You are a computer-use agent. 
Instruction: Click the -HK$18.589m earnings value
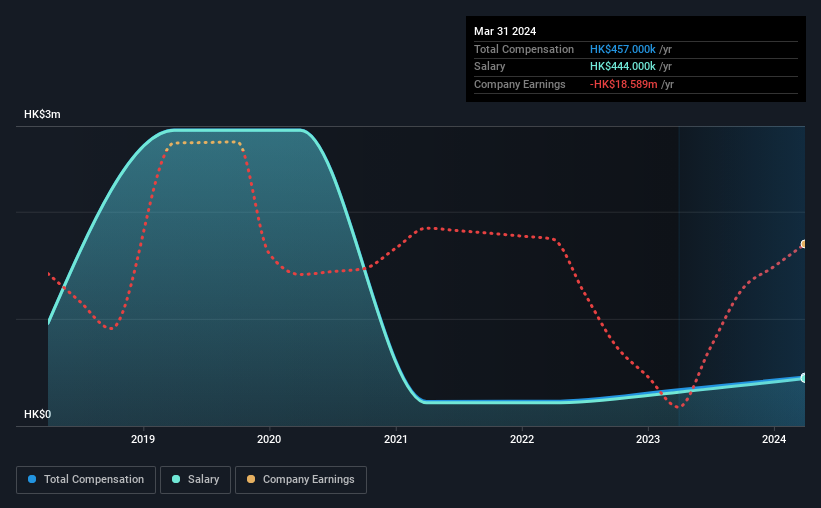623,84
